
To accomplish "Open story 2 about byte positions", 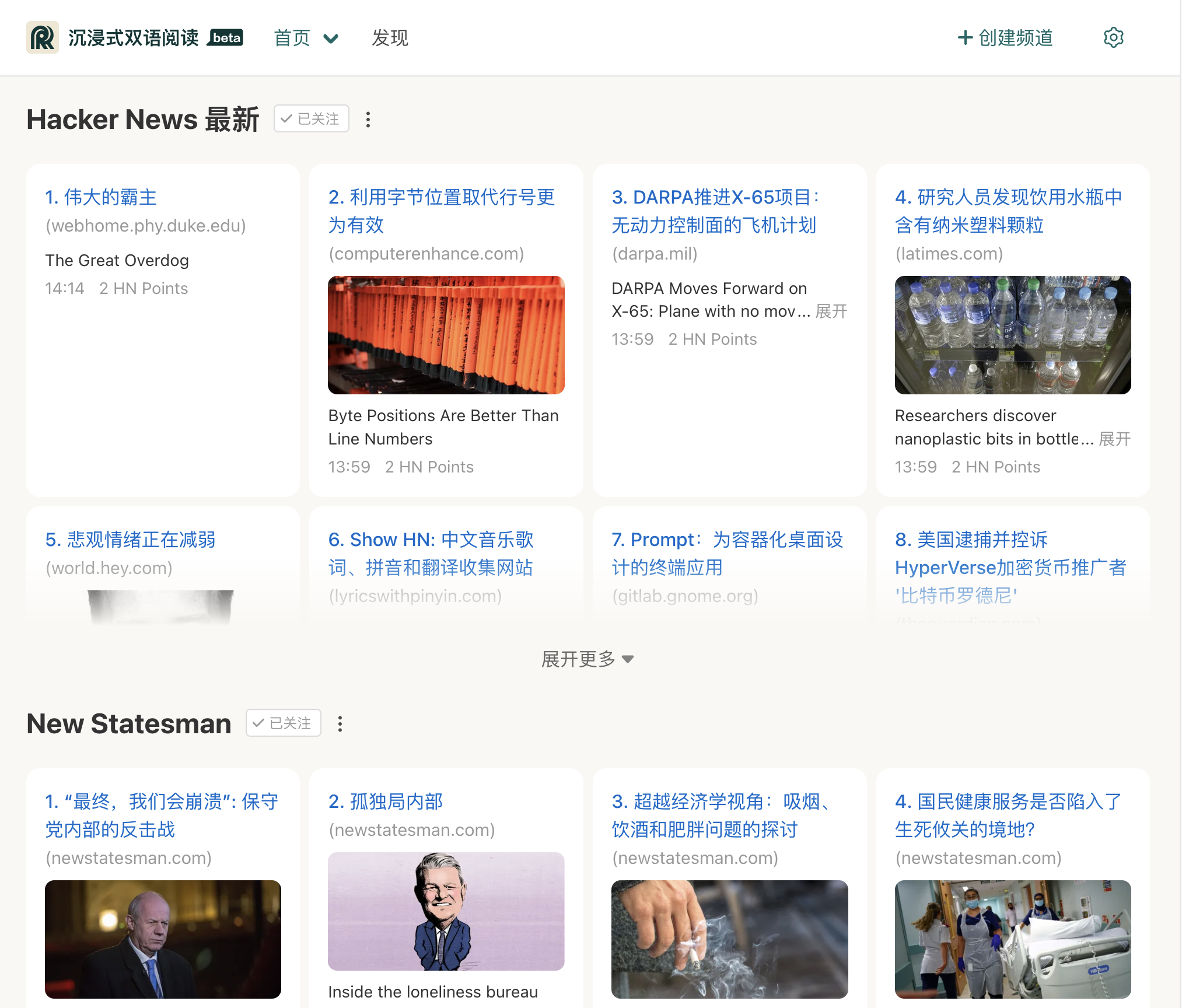I will click(x=442, y=211).
